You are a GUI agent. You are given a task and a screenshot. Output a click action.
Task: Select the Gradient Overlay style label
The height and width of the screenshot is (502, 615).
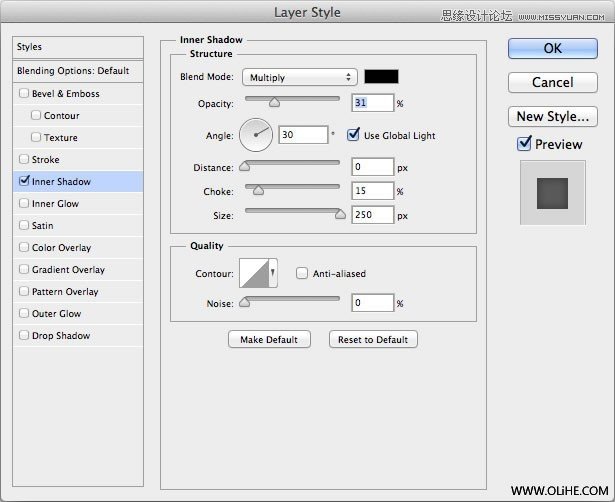(68, 269)
